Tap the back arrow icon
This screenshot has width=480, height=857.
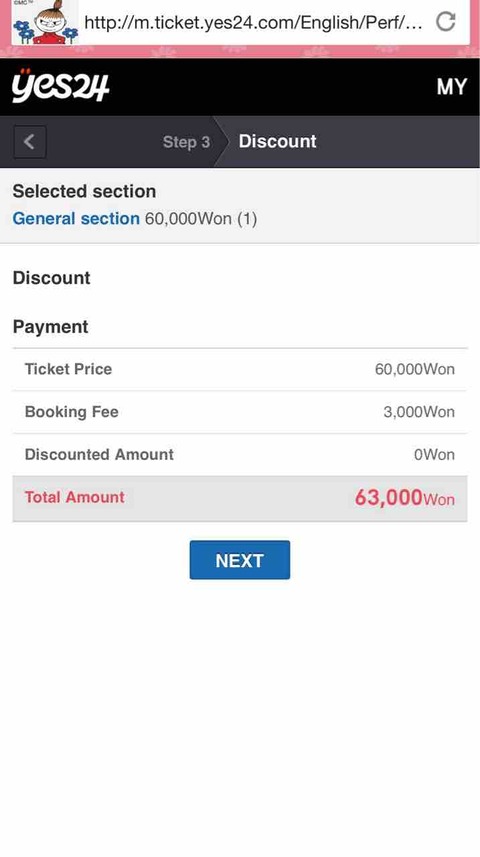pyautogui.click(x=30, y=142)
